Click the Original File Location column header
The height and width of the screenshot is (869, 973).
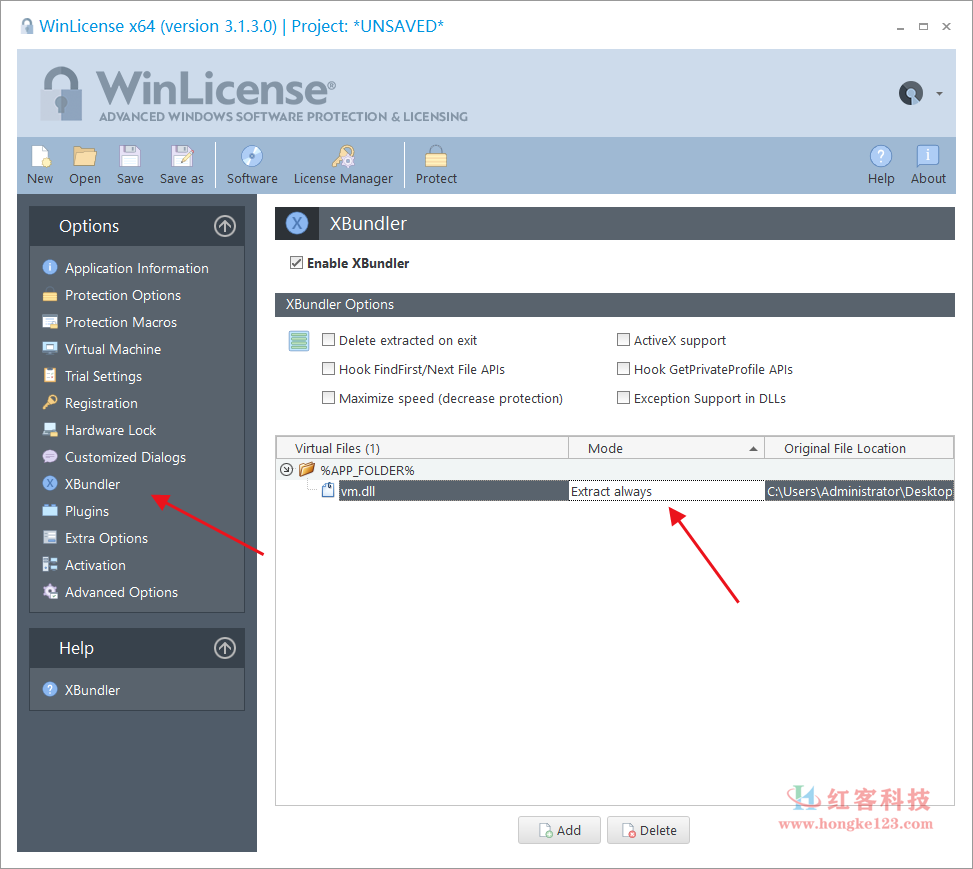pyautogui.click(x=859, y=448)
